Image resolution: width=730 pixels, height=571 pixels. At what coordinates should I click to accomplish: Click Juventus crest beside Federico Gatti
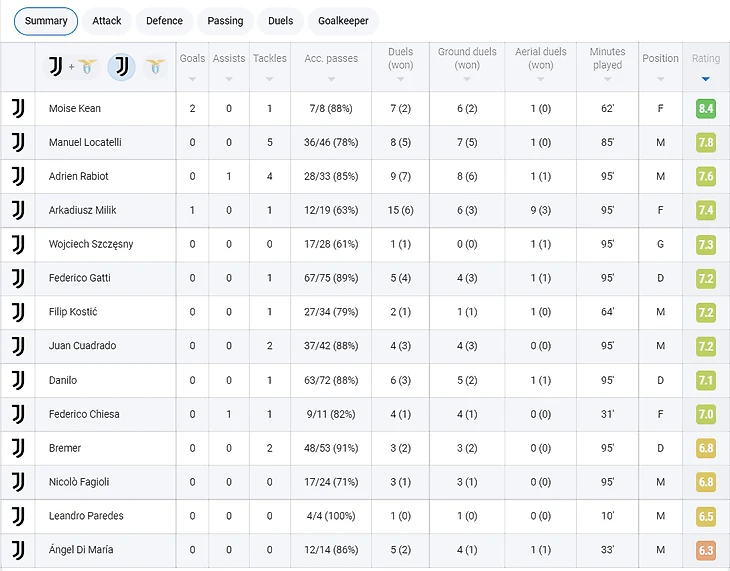18,278
